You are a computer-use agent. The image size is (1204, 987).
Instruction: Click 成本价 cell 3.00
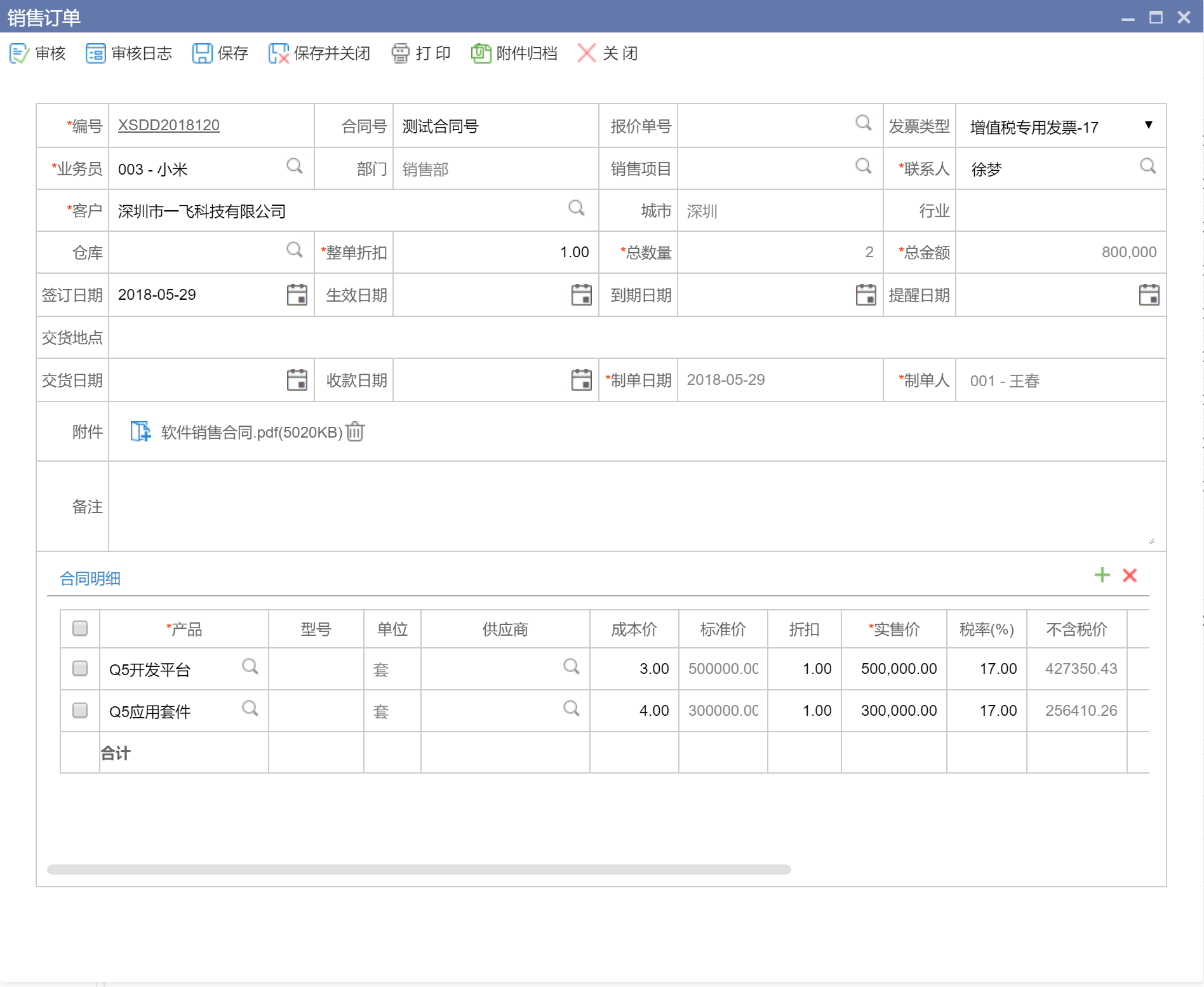tap(634, 669)
